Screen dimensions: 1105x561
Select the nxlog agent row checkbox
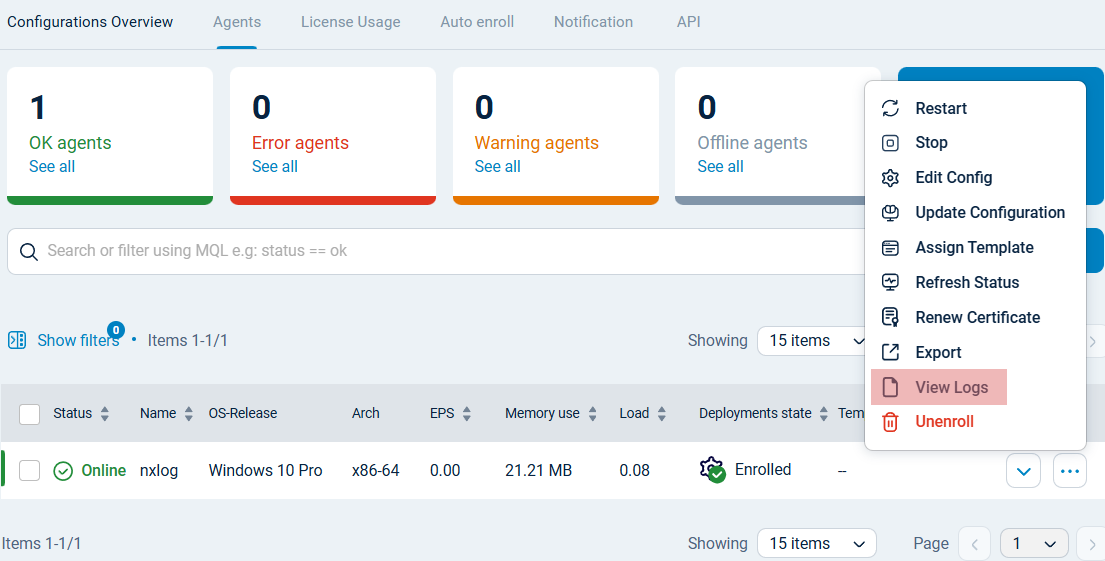click(x=30, y=470)
